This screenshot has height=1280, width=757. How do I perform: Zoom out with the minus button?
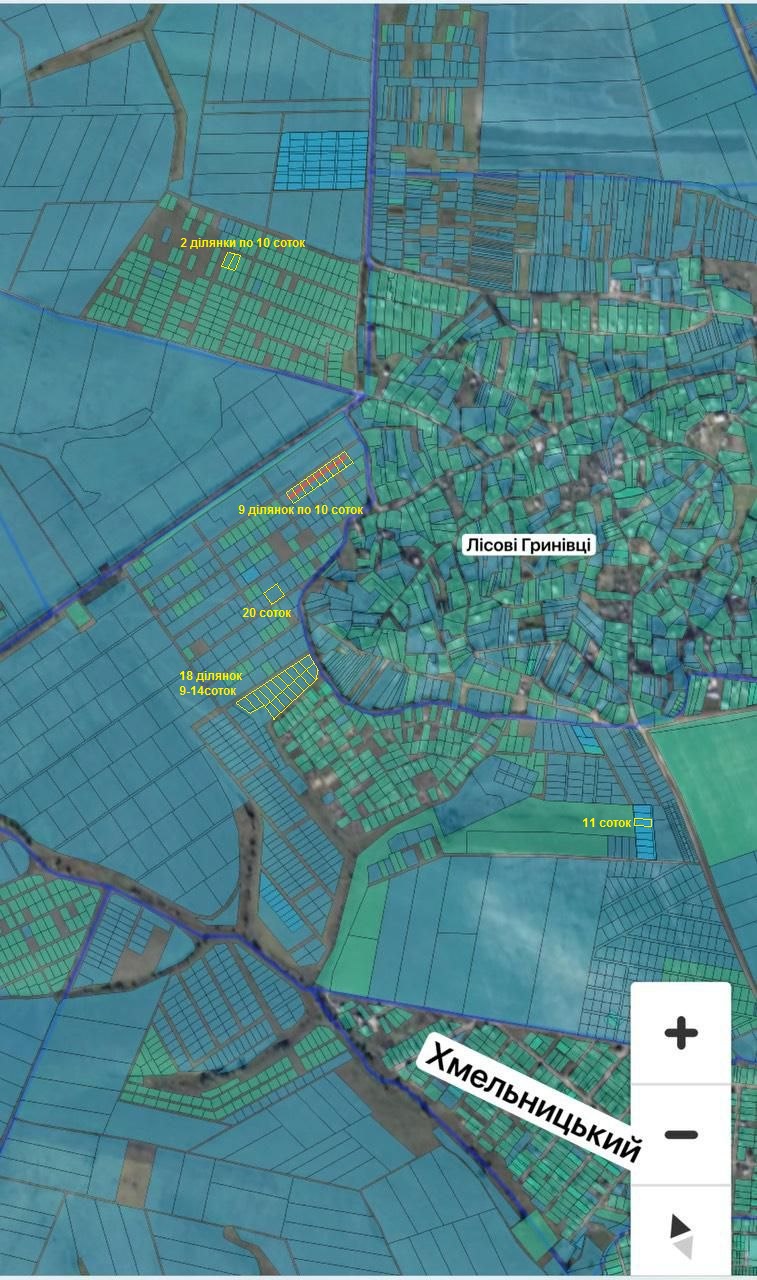click(x=681, y=1135)
